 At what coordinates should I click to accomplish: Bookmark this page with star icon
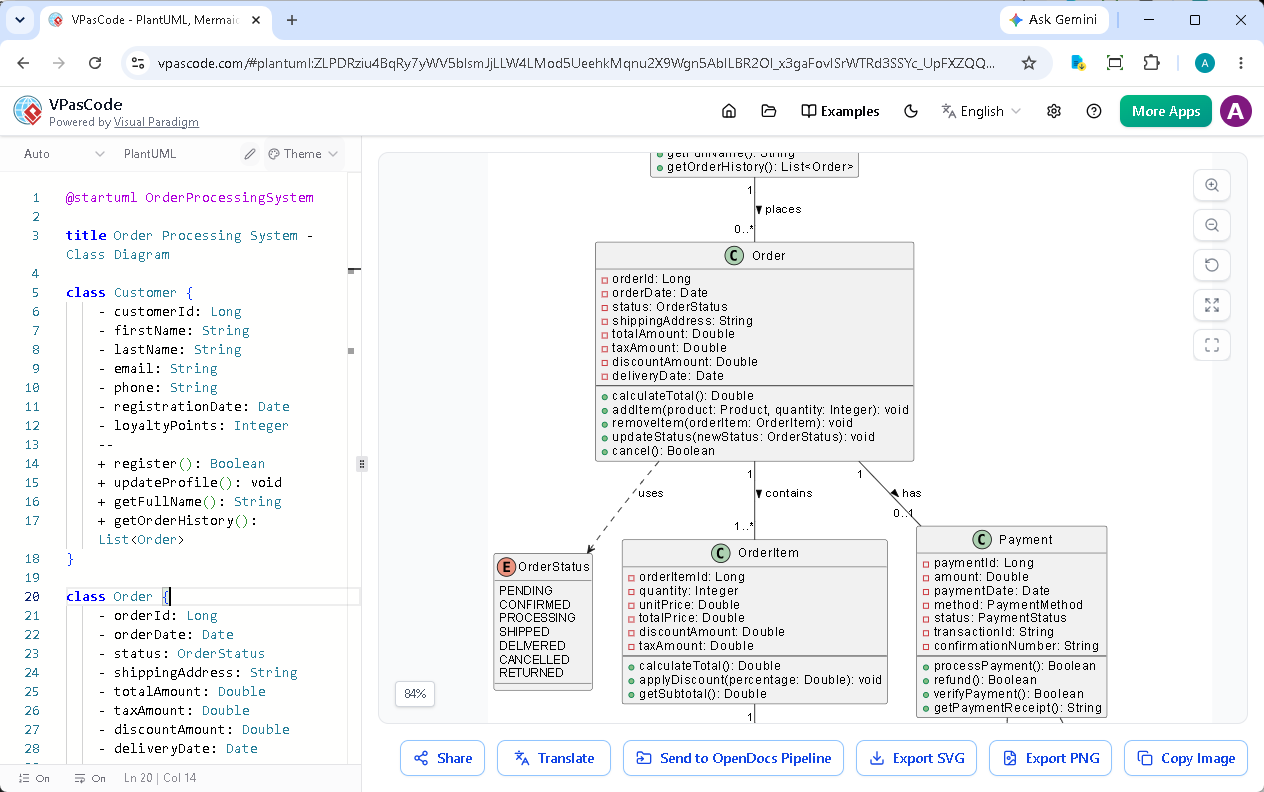(x=1029, y=63)
